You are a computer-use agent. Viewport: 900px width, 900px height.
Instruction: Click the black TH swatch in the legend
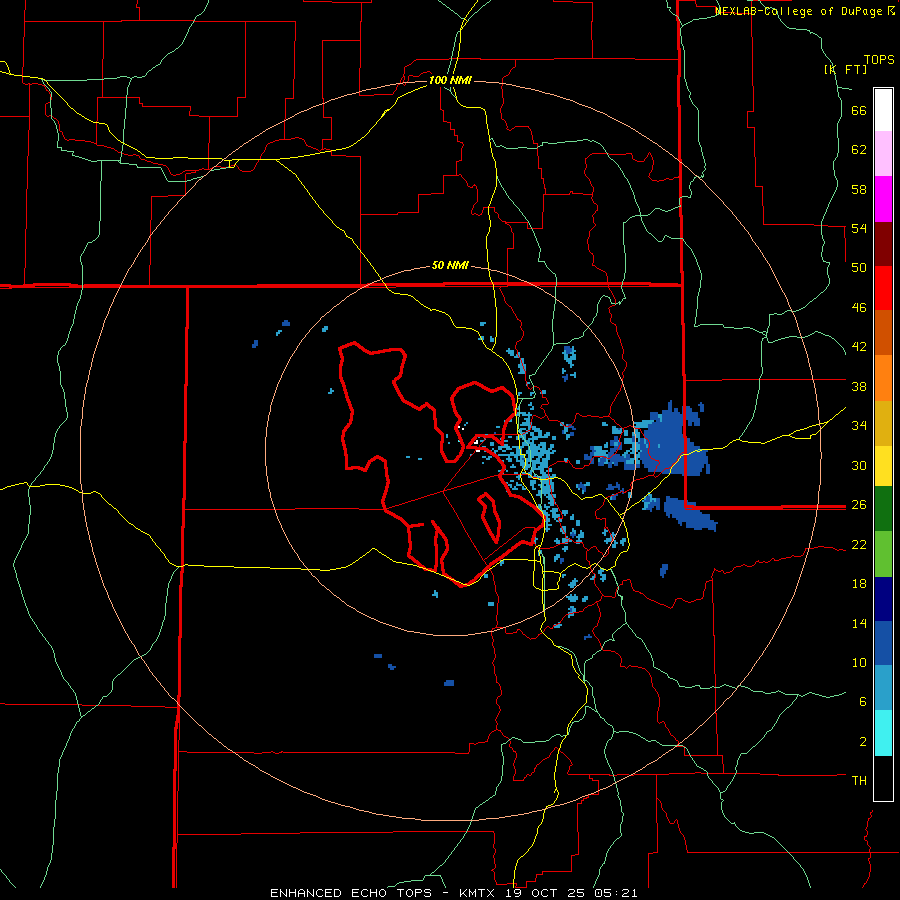883,778
